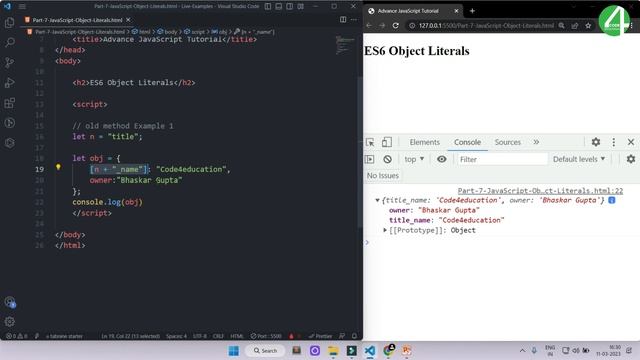Open the top JavaScript context dropdown

[414, 159]
